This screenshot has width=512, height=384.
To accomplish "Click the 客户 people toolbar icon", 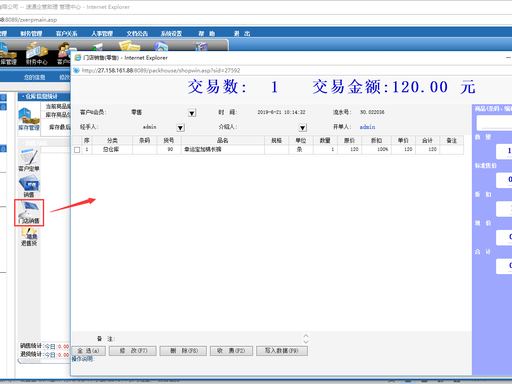I will [64, 53].
